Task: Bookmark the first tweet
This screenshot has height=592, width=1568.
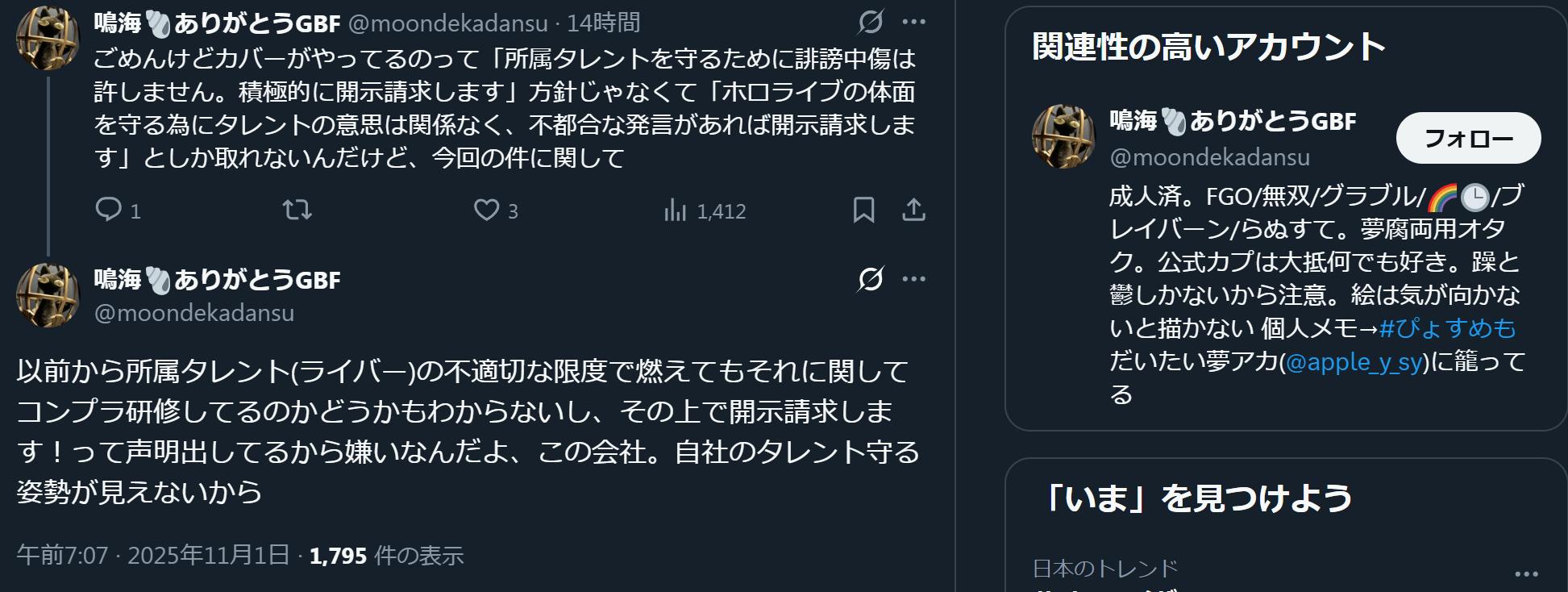Action: coord(863,210)
